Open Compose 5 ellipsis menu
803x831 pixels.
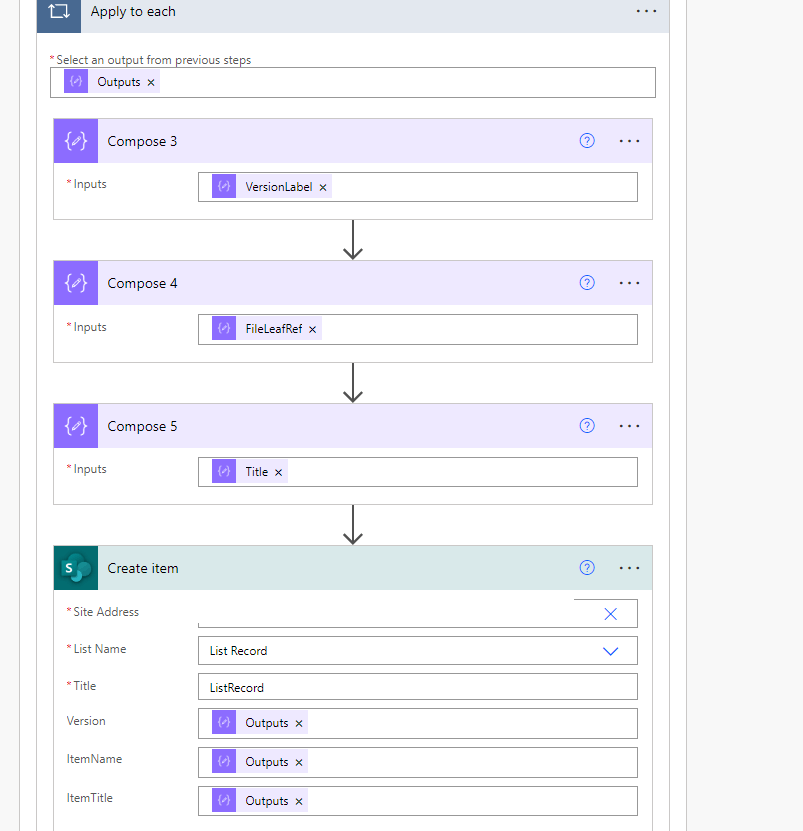[x=629, y=426]
